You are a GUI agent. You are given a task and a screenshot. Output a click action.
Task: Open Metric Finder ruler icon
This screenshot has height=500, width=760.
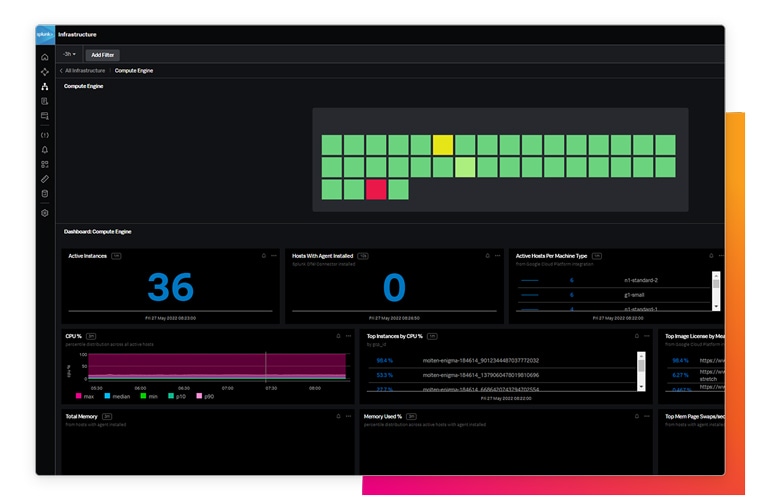point(45,179)
